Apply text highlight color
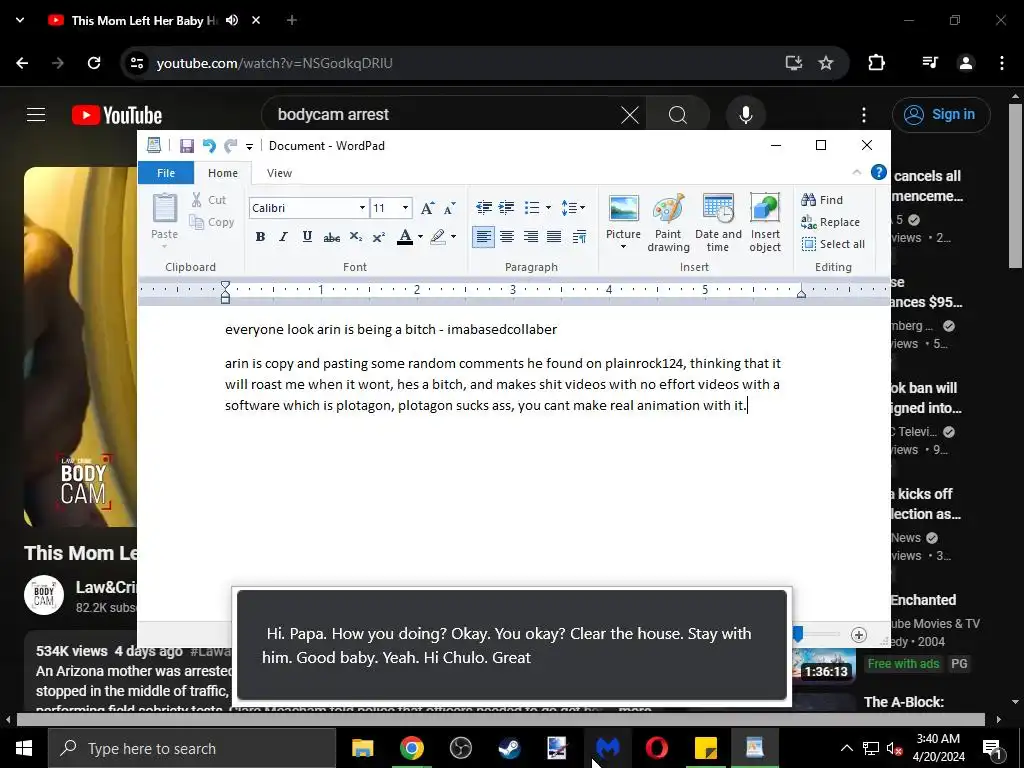1024x768 pixels. [x=438, y=236]
